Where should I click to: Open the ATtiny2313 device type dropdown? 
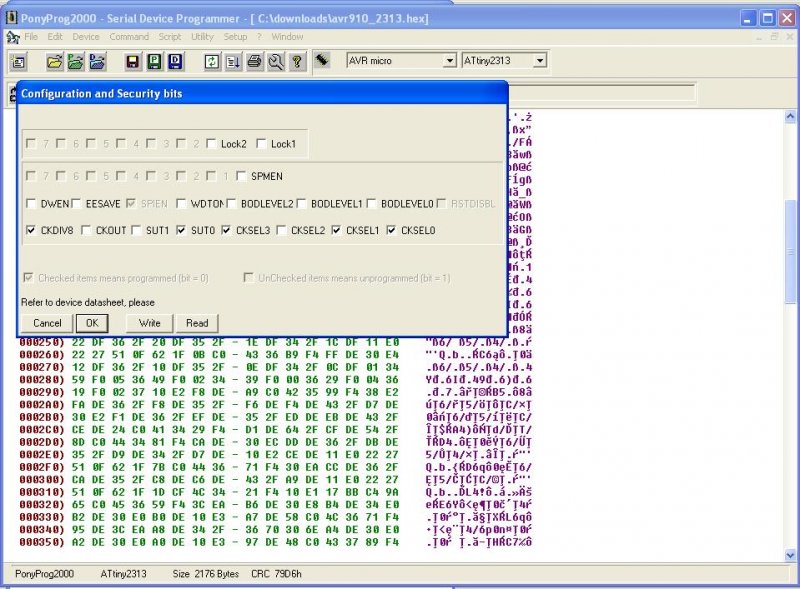click(x=540, y=61)
